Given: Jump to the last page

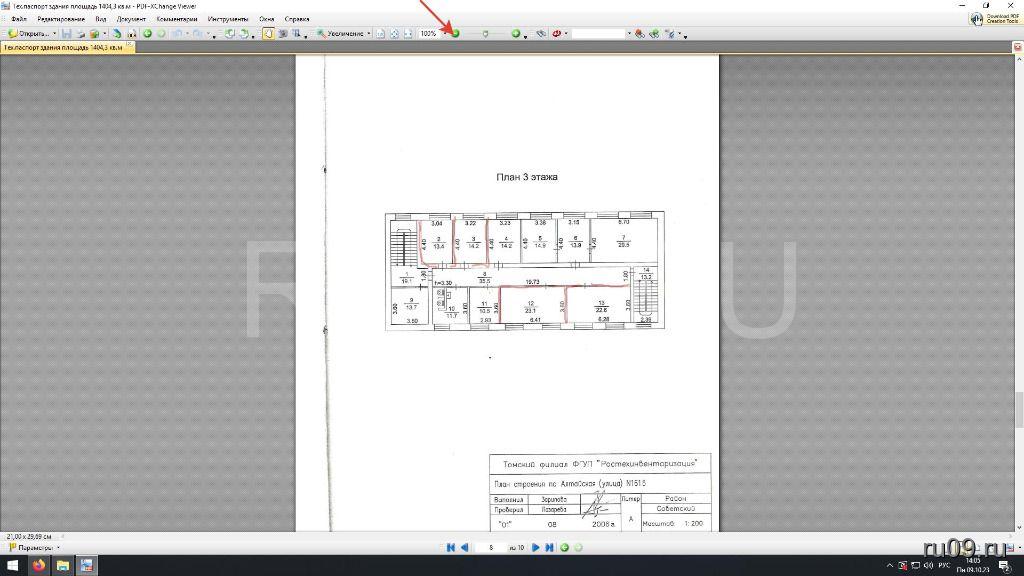Looking at the screenshot, I should click(549, 547).
